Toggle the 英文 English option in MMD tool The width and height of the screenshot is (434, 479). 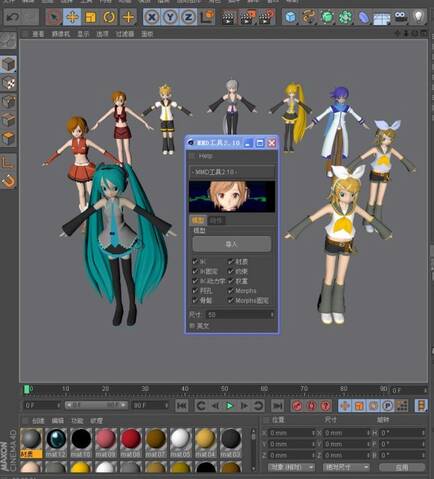(x=192, y=326)
